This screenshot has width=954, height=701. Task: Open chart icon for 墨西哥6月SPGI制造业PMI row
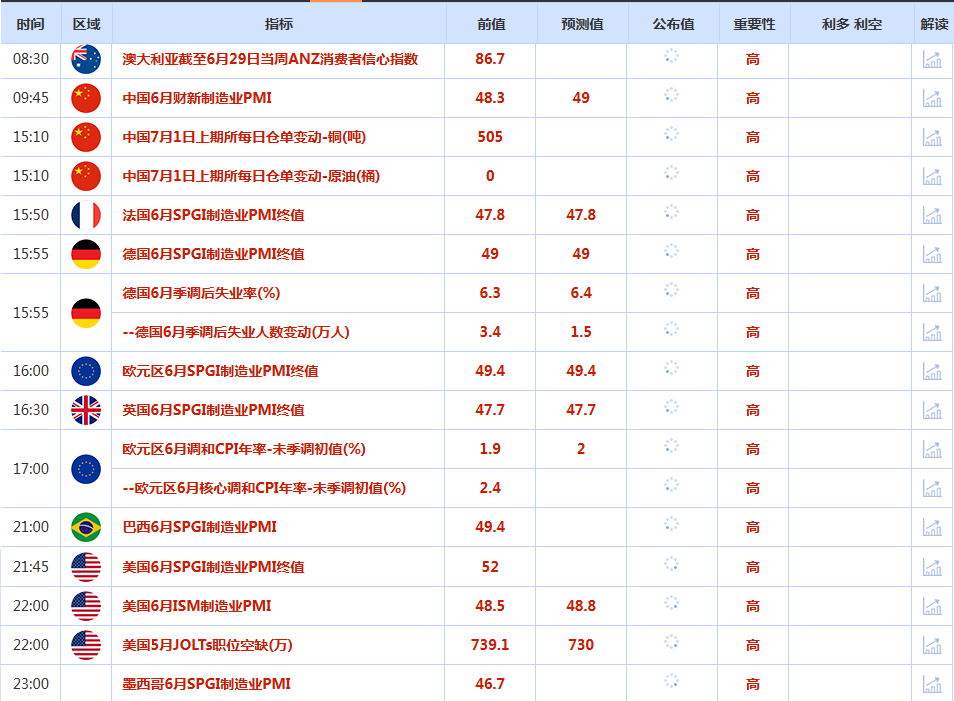point(932,683)
